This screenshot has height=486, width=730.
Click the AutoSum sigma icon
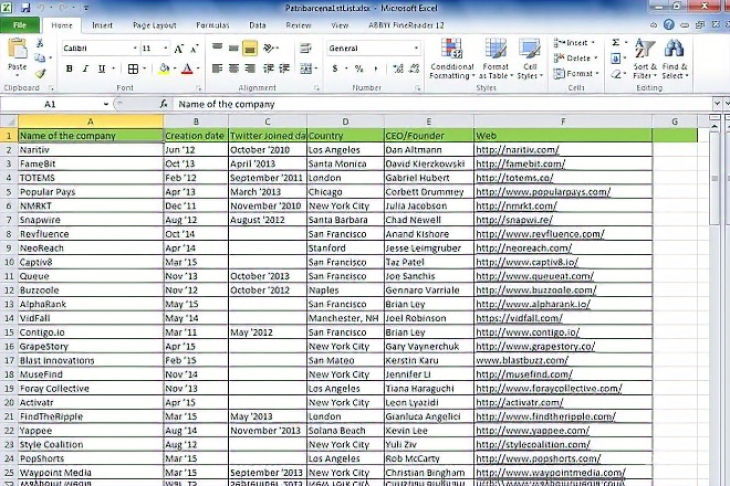[615, 43]
